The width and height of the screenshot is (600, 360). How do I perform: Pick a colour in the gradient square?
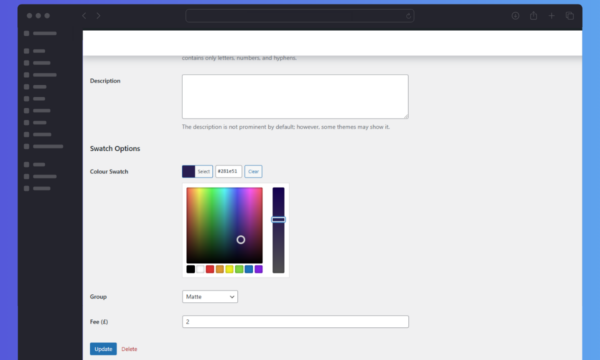[x=225, y=225]
